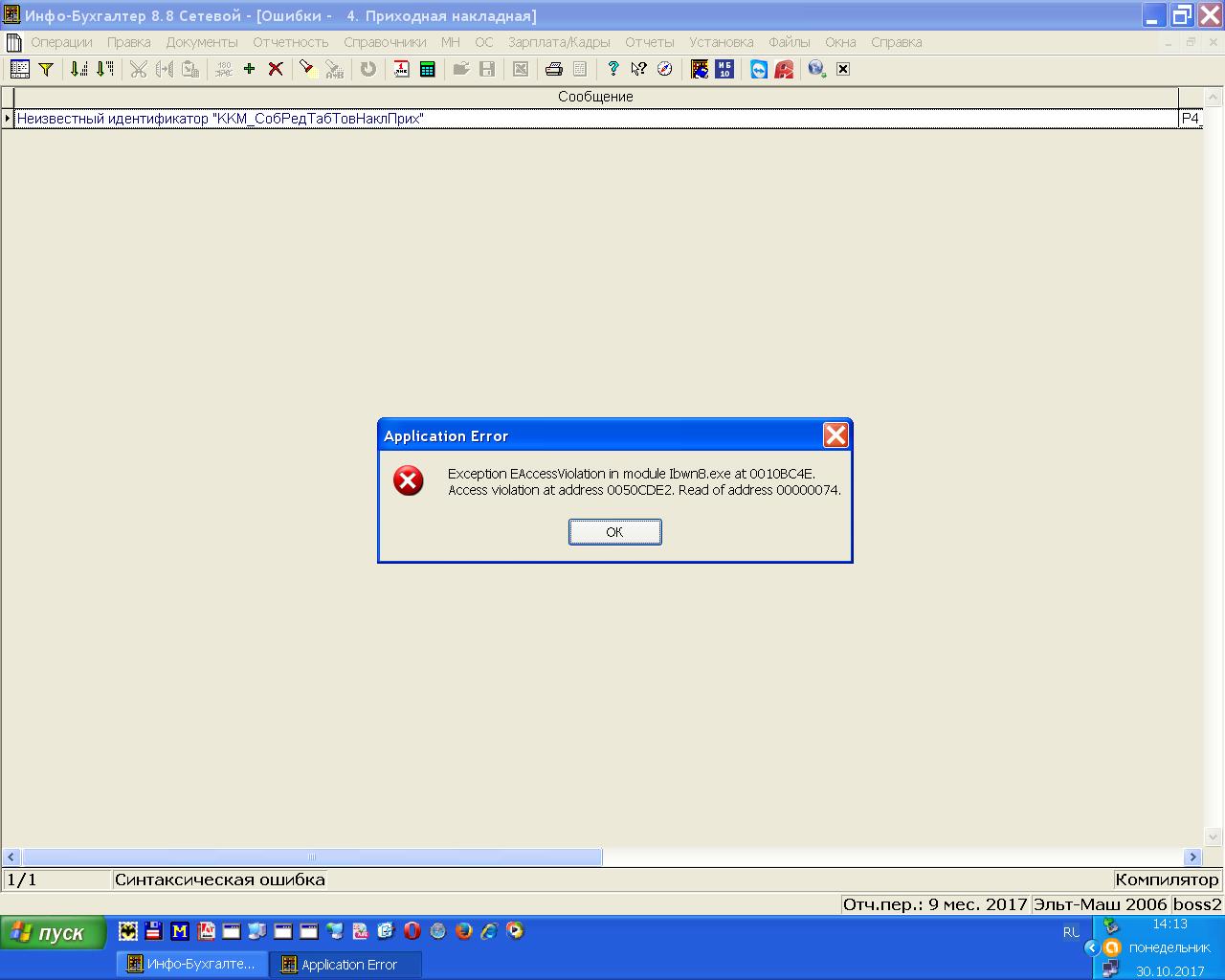1225x980 pixels.
Task: Click the document icon left of Операции
Action: point(13,42)
